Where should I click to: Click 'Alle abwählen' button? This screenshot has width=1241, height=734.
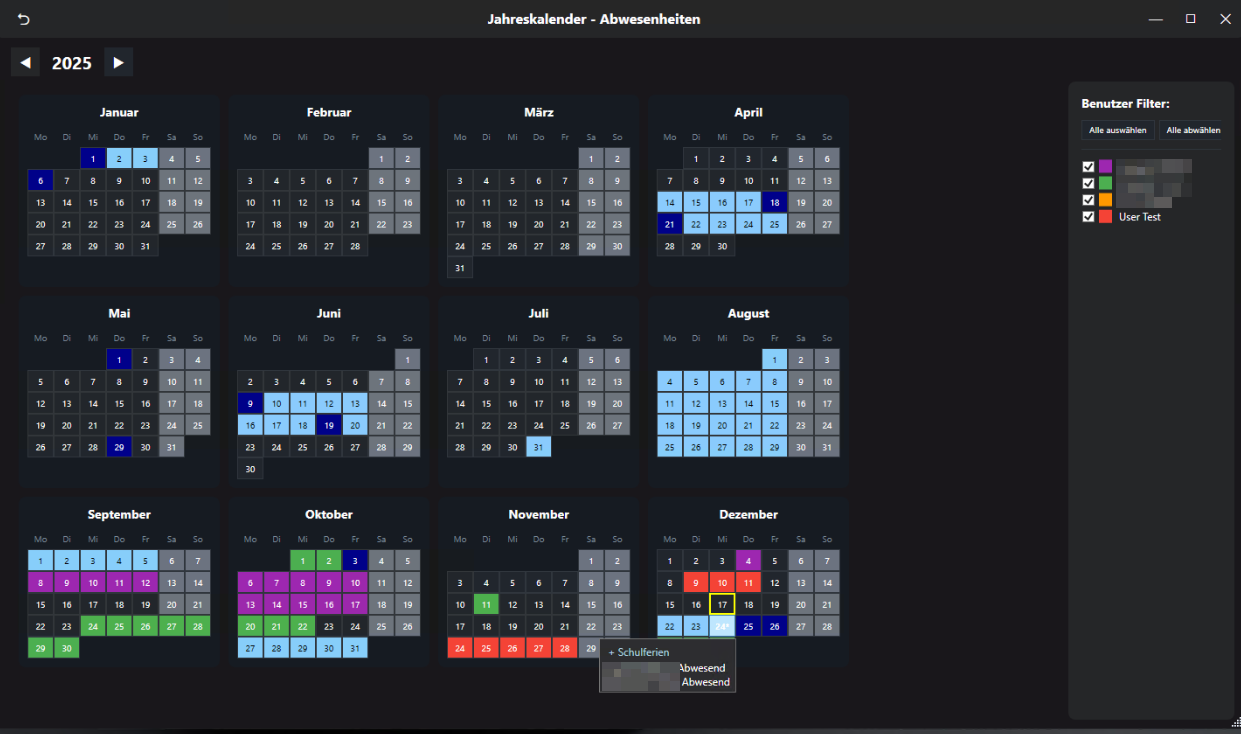tap(1193, 130)
